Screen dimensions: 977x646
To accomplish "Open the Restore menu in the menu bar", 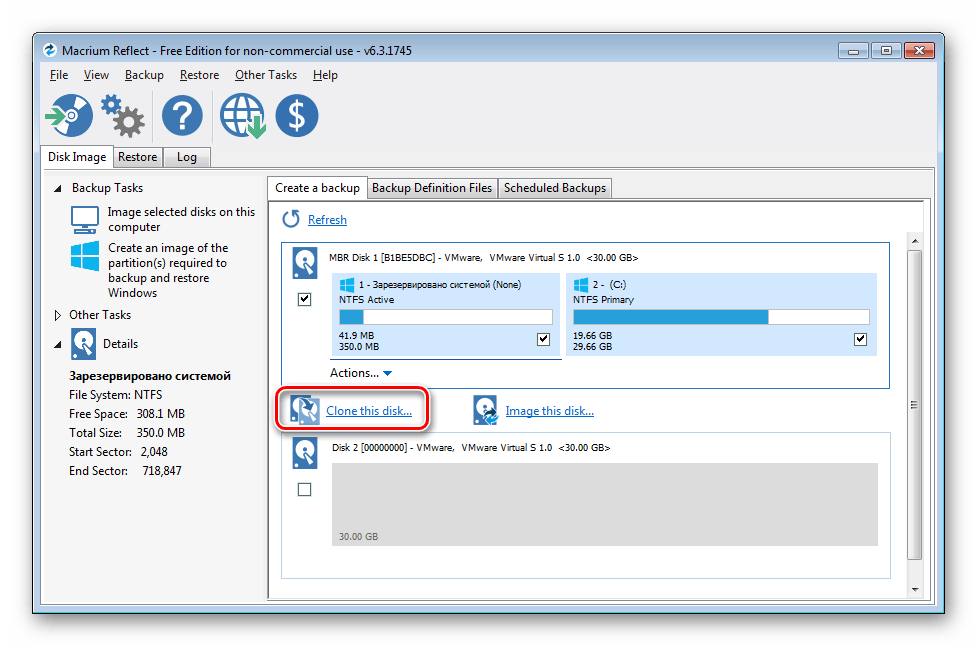I will point(199,75).
